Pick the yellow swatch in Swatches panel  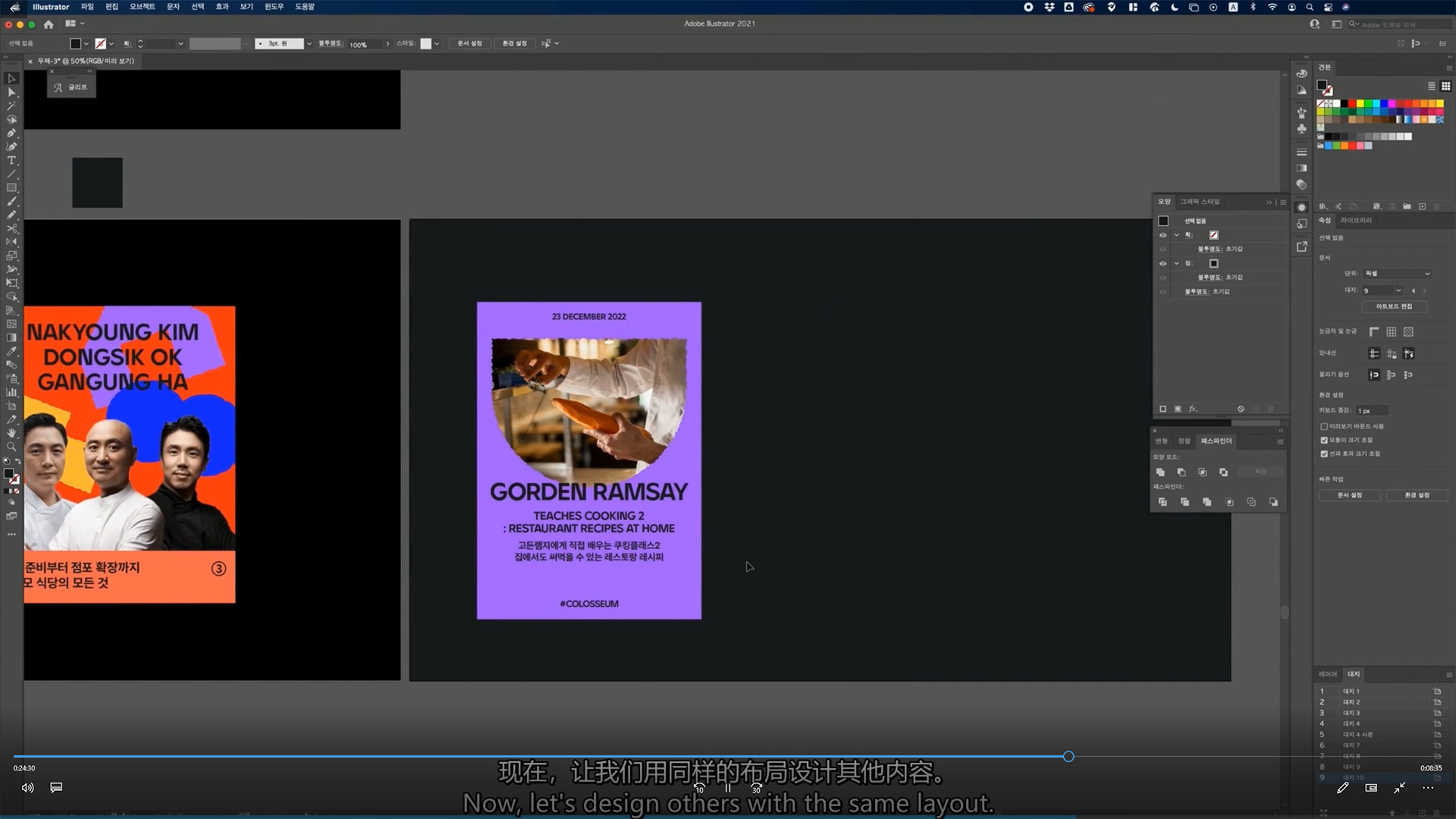point(1360,103)
